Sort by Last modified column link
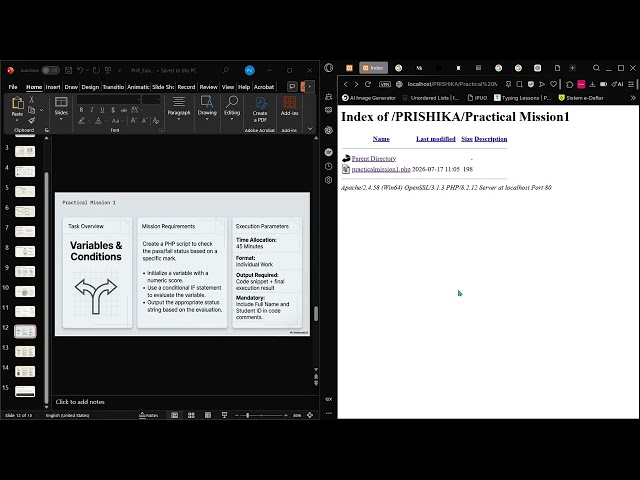The height and width of the screenshot is (480, 640). (436, 139)
